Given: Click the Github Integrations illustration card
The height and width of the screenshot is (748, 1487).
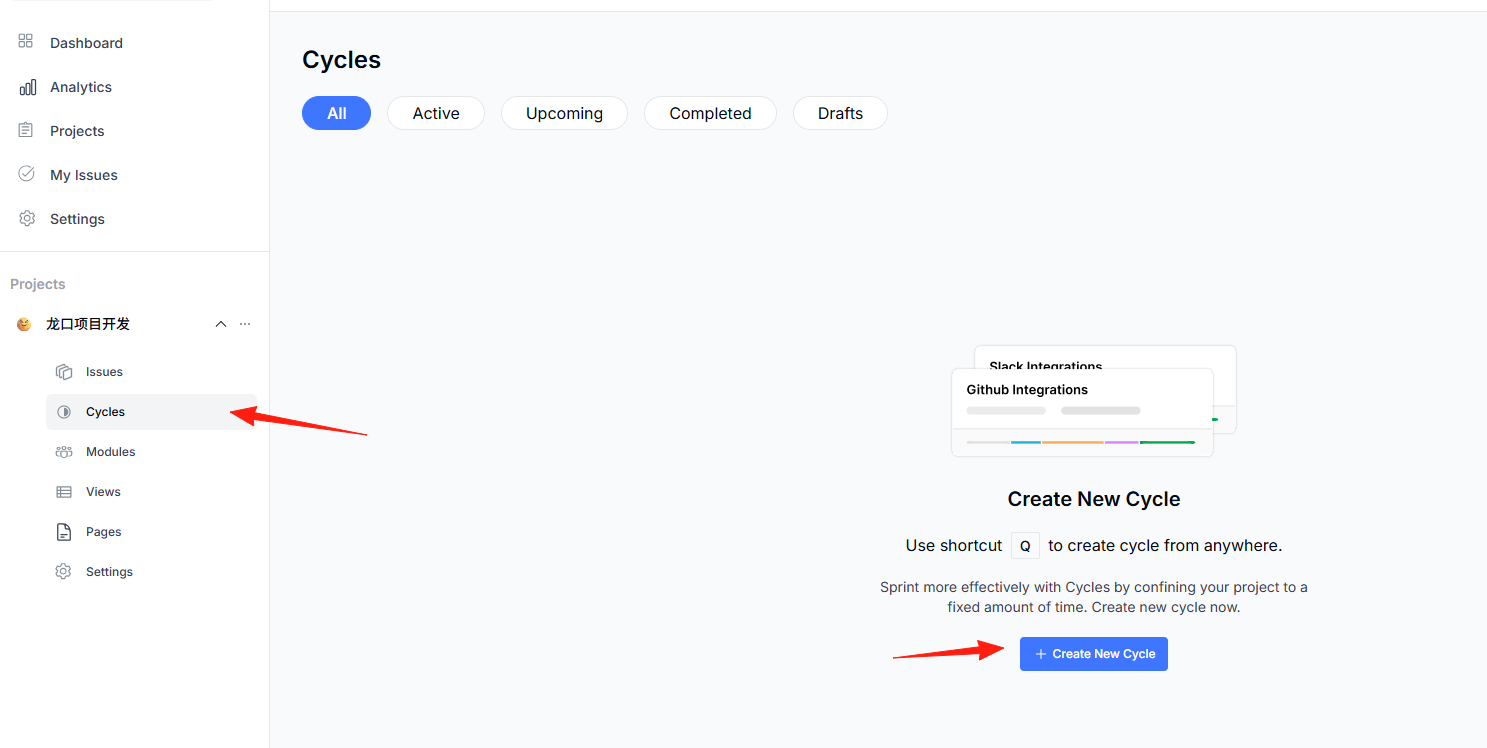Looking at the screenshot, I should (x=1082, y=412).
